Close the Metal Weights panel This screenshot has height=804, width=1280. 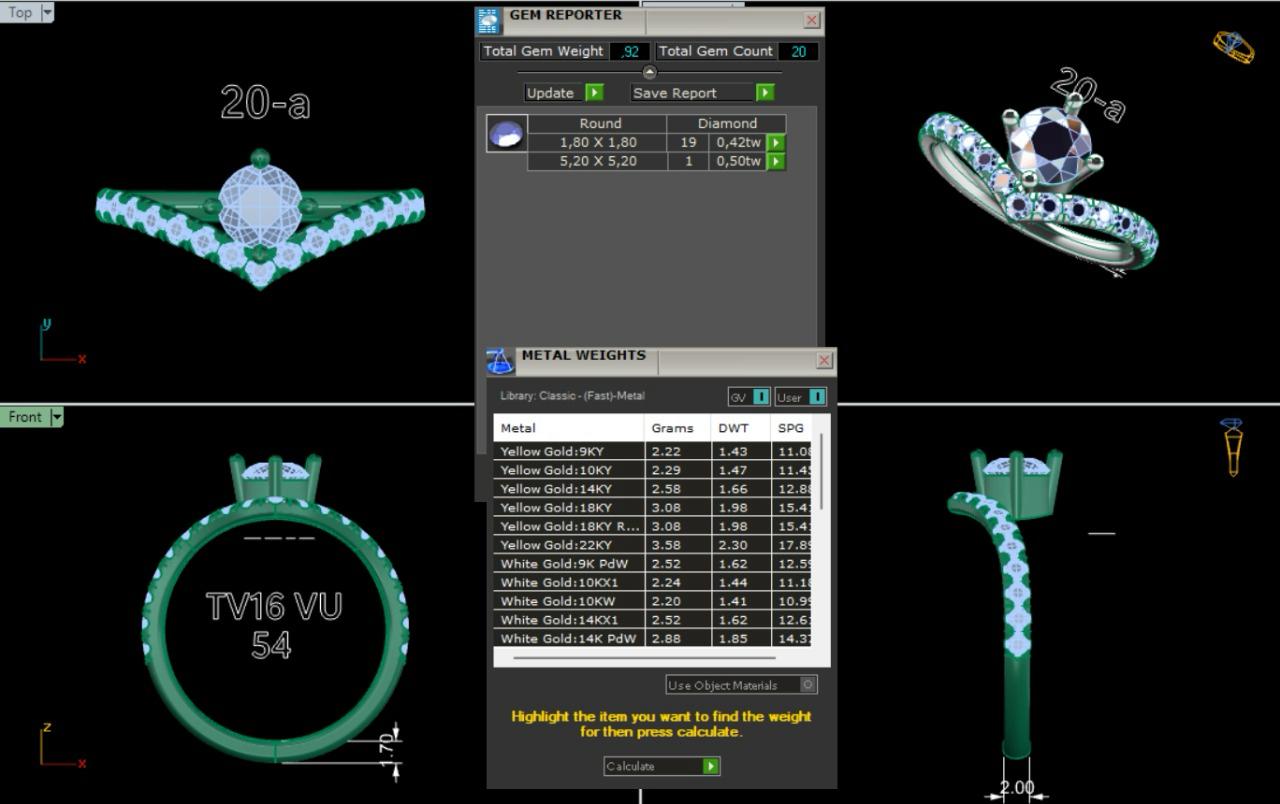[825, 360]
